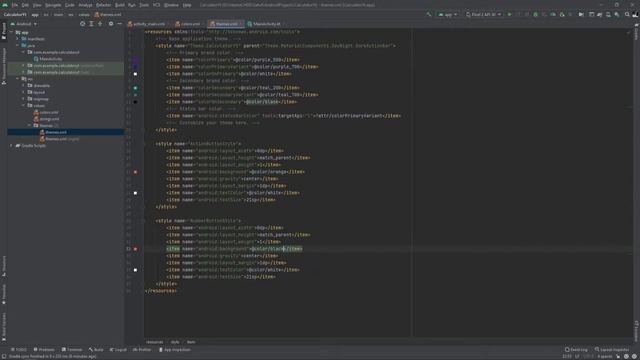Switch to MainActivity.kt editor tab

[x=264, y=24]
